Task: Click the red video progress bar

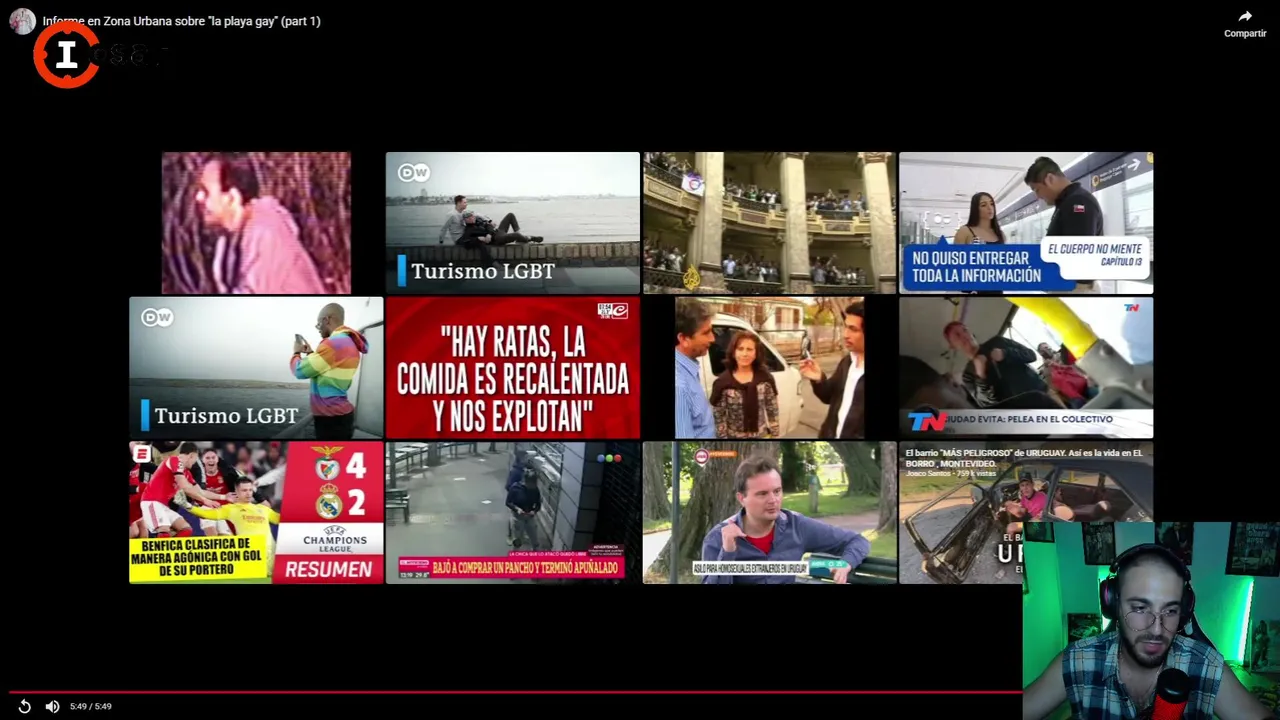Action: (x=515, y=691)
